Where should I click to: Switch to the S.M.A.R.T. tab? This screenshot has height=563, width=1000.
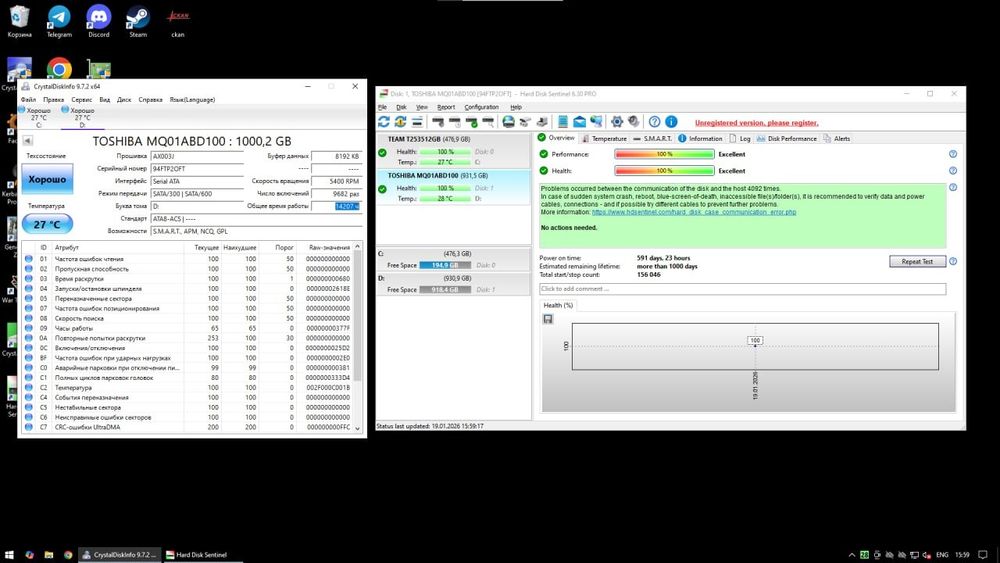coord(652,138)
